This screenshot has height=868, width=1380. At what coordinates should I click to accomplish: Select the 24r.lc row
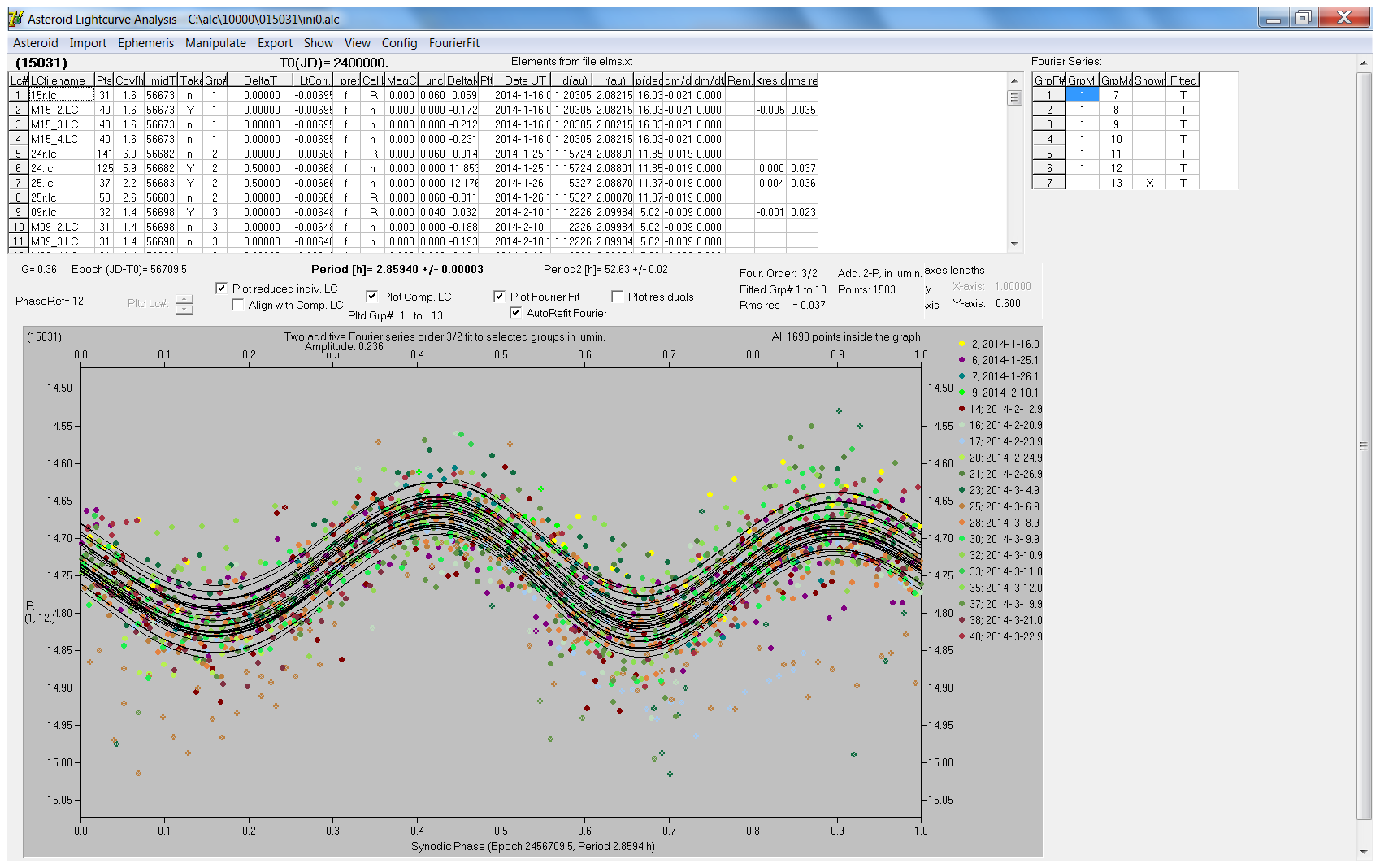(x=413, y=154)
